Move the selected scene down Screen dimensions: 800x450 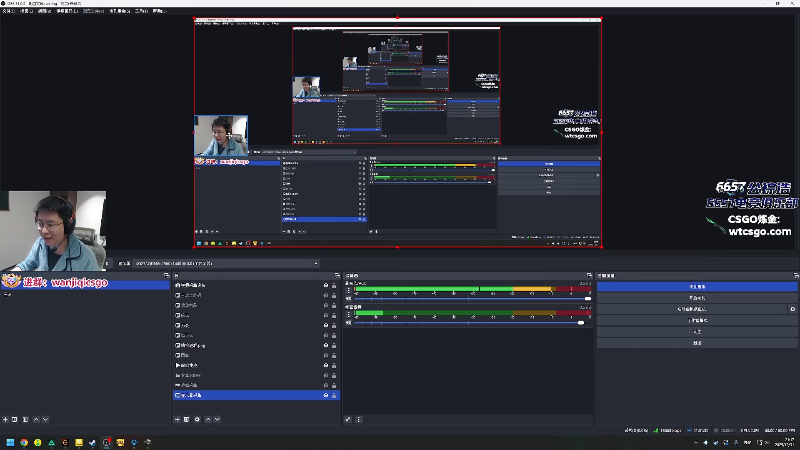pyautogui.click(x=45, y=419)
